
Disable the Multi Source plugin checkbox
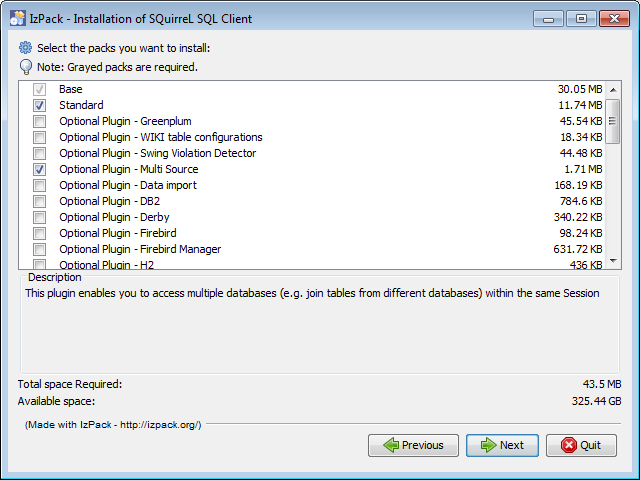[39, 169]
